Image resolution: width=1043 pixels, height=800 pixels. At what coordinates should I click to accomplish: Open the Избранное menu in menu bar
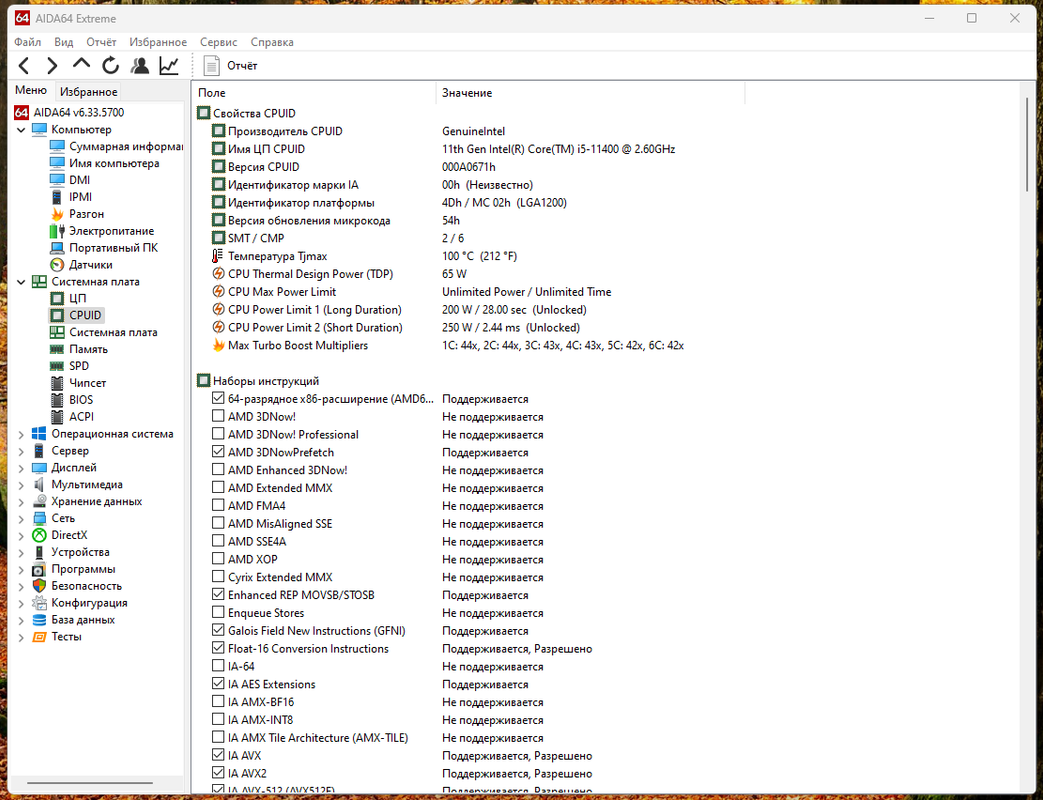click(x=158, y=42)
